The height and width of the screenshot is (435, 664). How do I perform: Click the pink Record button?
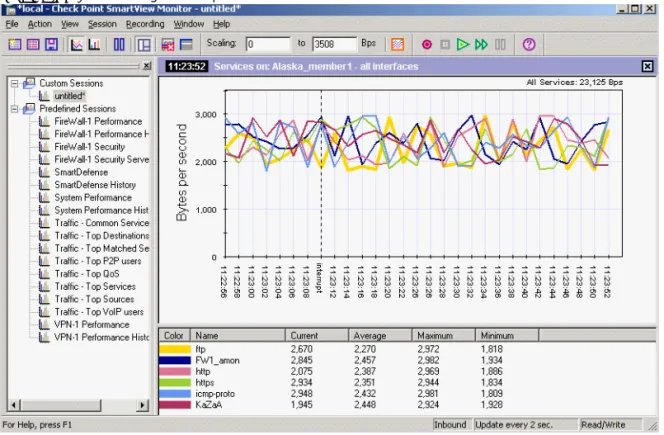[x=426, y=44]
